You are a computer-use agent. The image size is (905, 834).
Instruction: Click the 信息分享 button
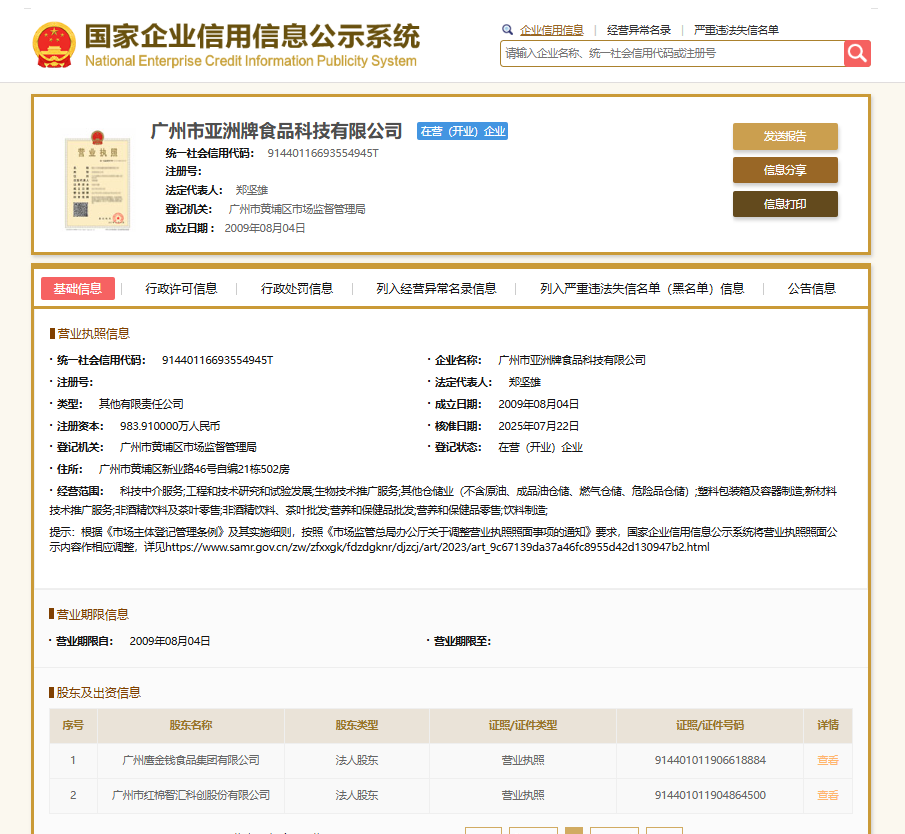pyautogui.click(x=785, y=170)
